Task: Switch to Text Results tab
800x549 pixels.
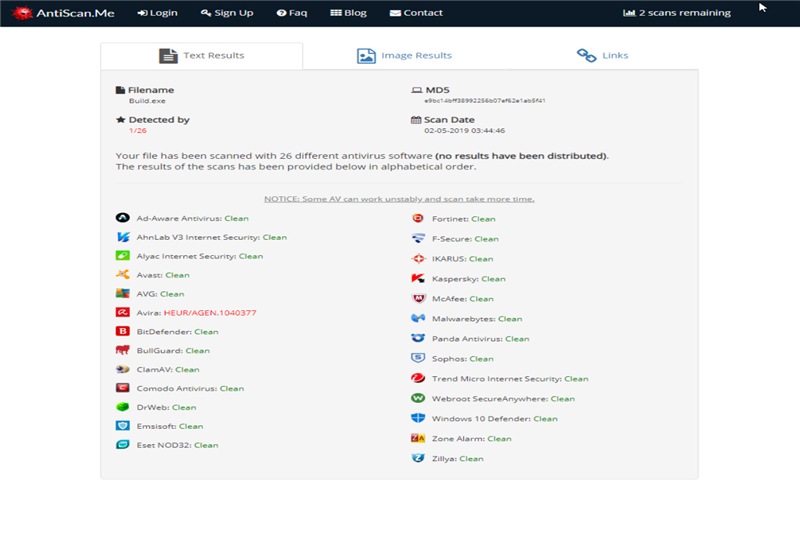Action: (202, 56)
